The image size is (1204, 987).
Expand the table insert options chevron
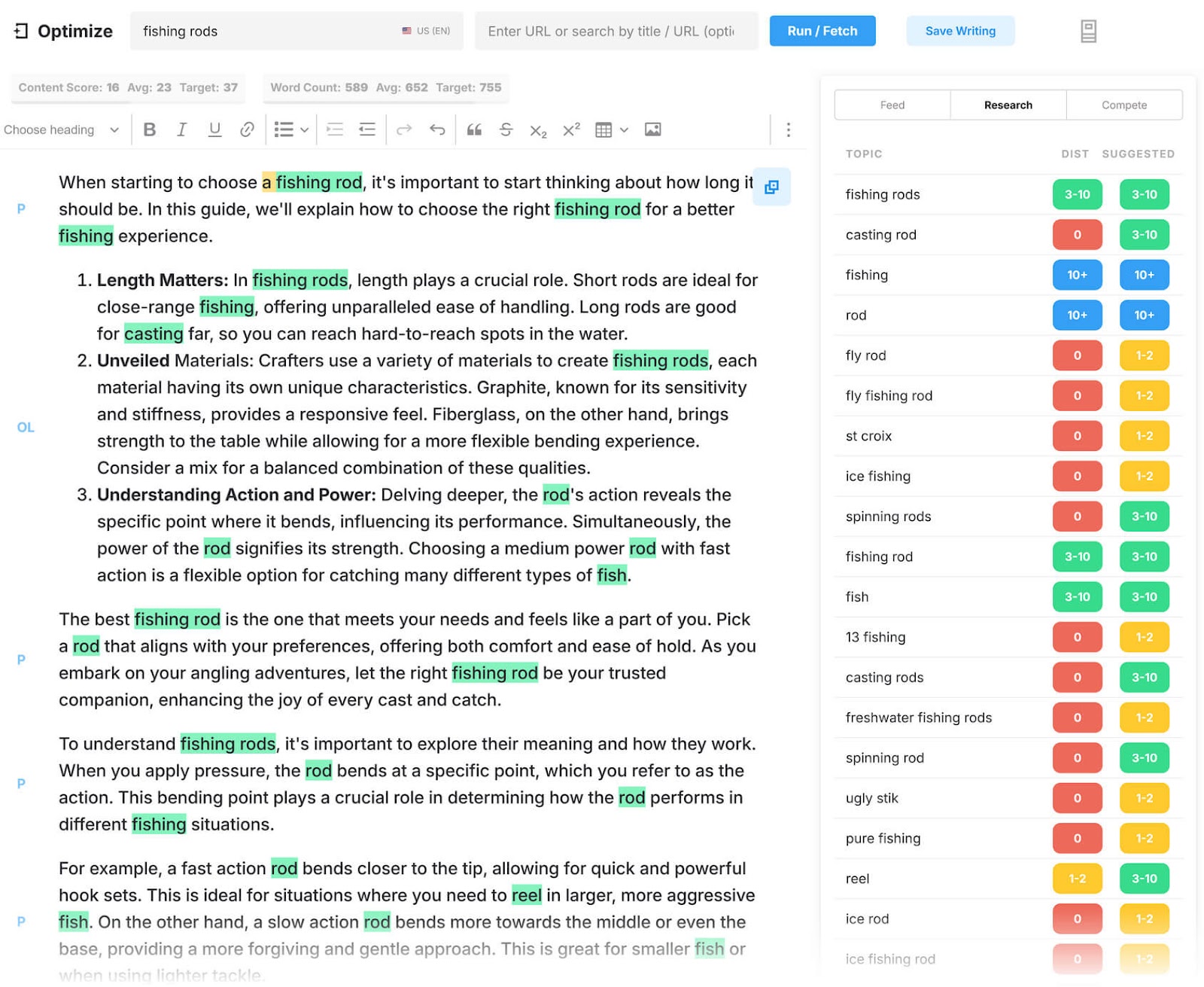coord(624,129)
